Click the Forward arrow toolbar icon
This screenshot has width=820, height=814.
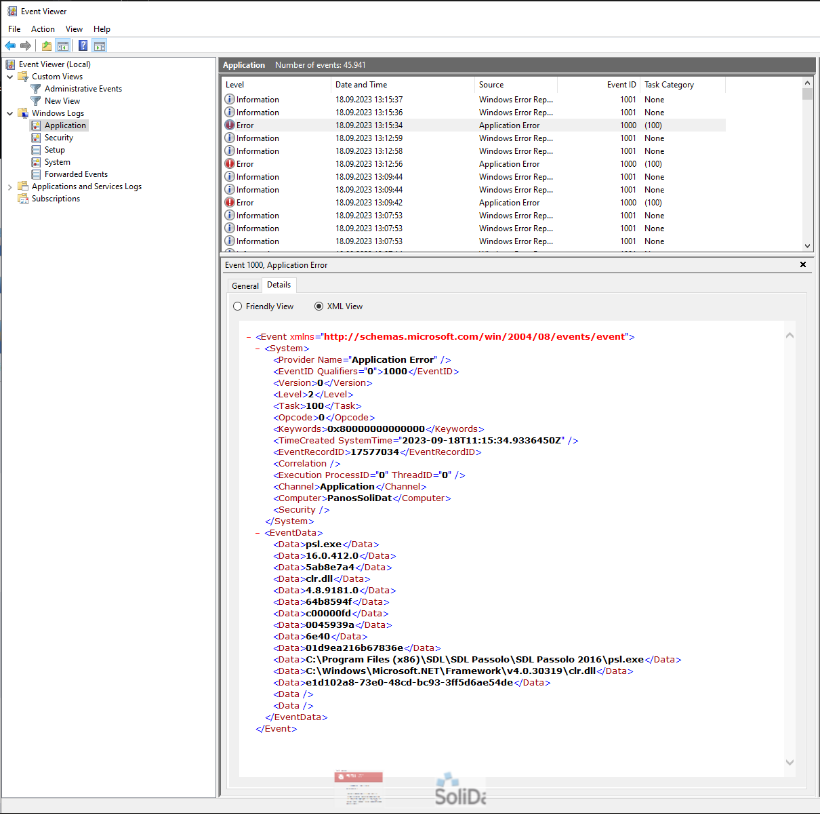pyautogui.click(x=25, y=46)
